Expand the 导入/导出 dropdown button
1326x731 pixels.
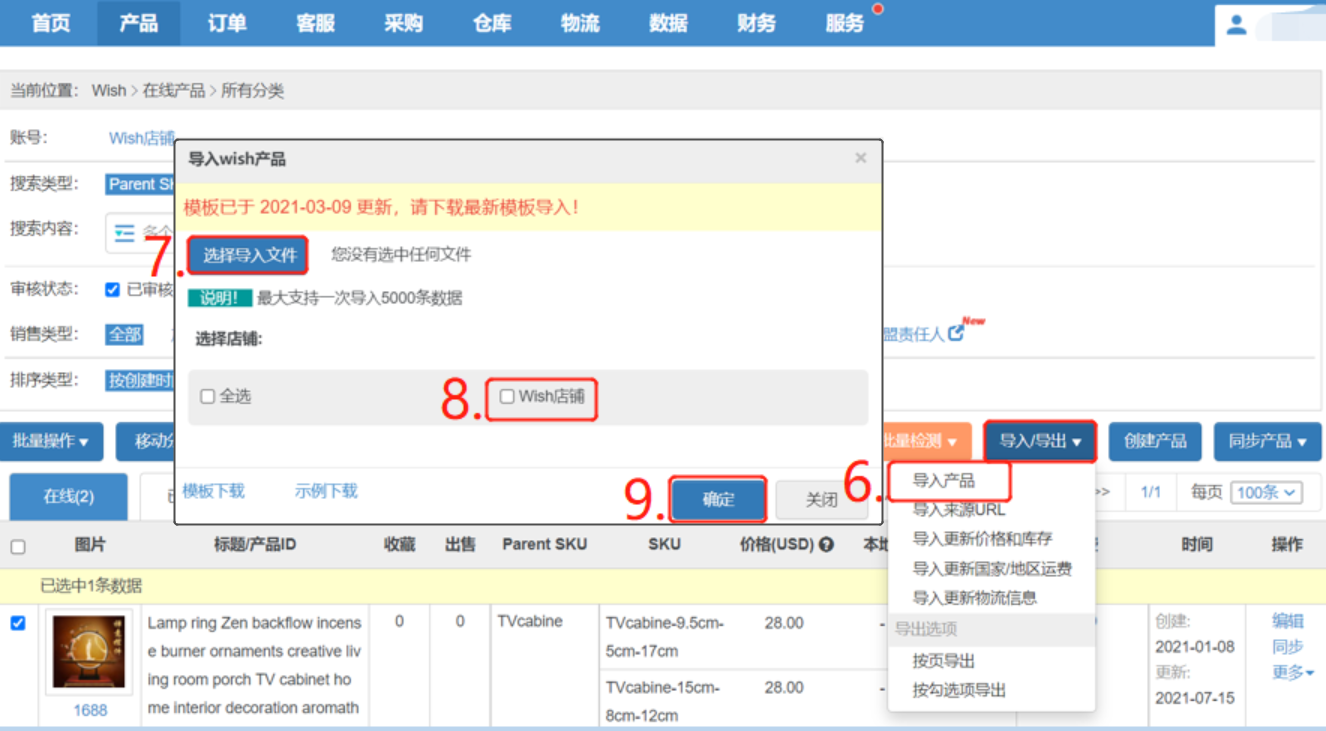(x=1040, y=441)
